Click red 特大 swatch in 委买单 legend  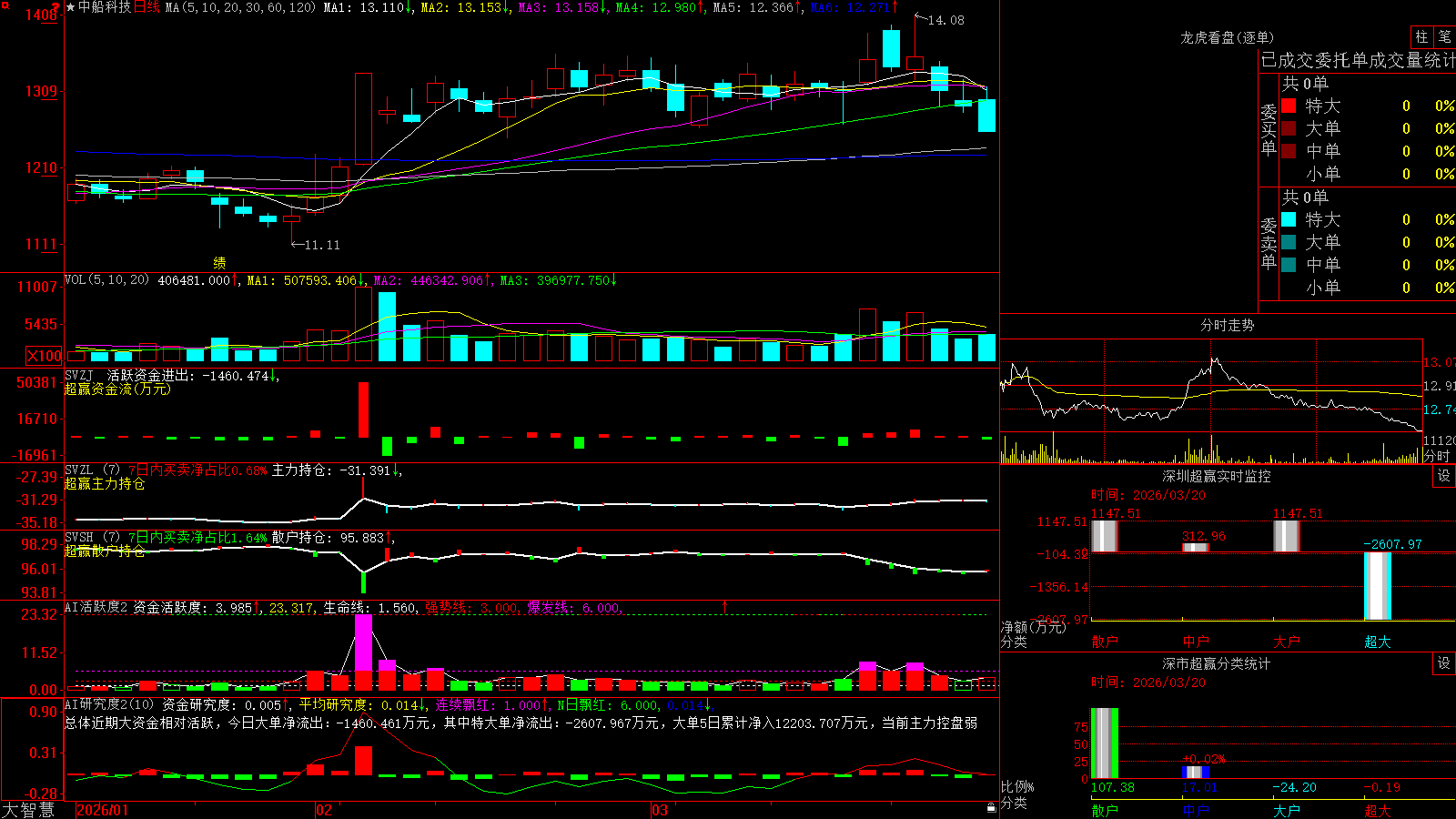pos(1289,106)
